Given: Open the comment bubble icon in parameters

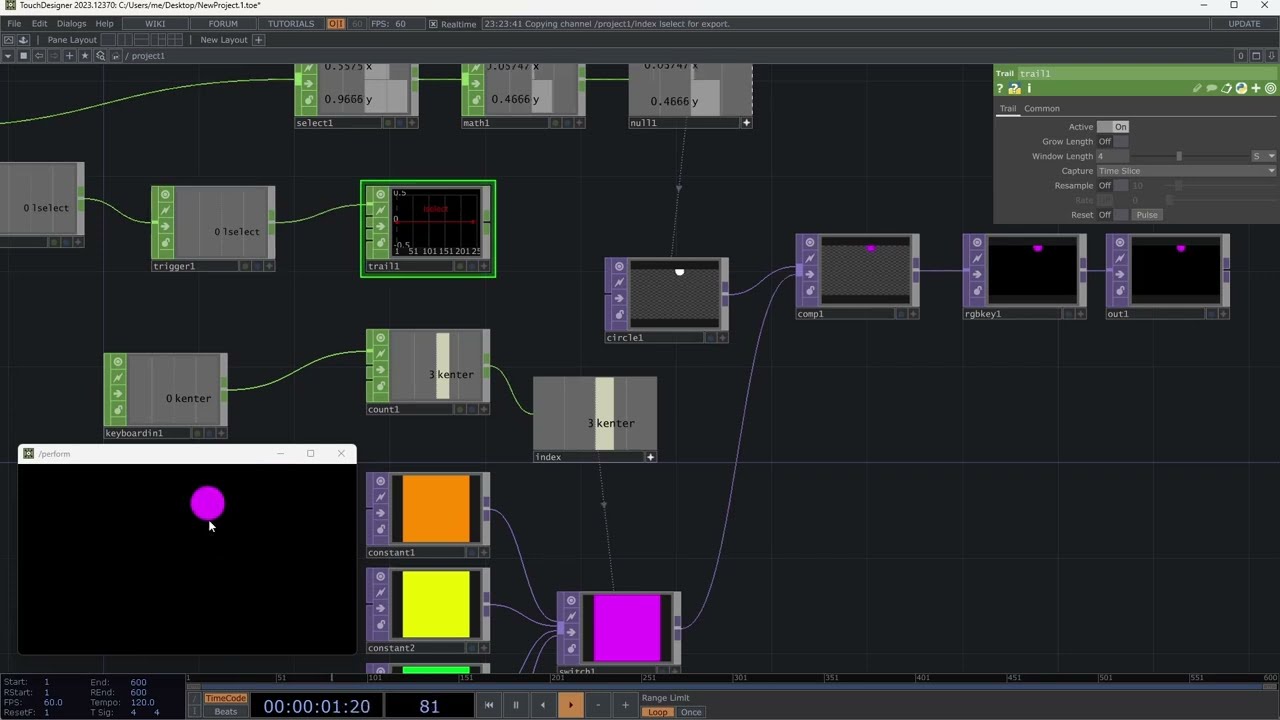Looking at the screenshot, I should (x=1211, y=88).
